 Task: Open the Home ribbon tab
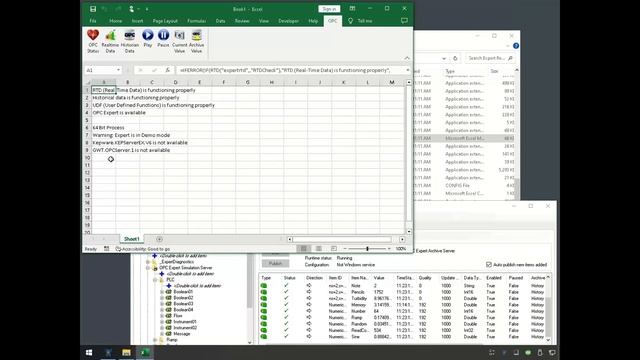(x=116, y=21)
